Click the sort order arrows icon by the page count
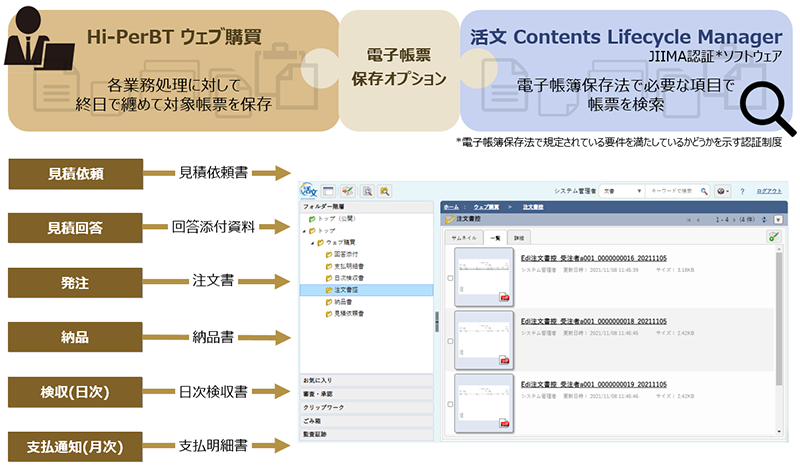 [x=764, y=220]
